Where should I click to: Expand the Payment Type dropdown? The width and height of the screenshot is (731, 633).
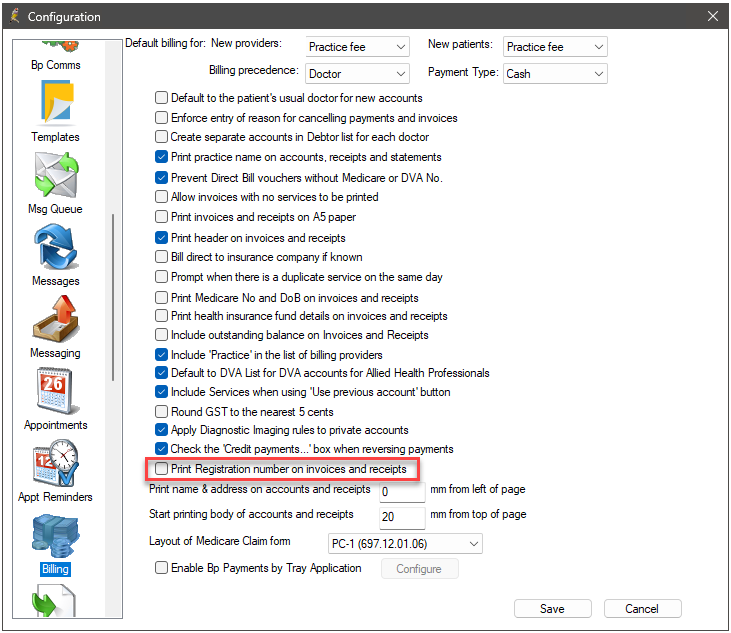tap(555, 74)
